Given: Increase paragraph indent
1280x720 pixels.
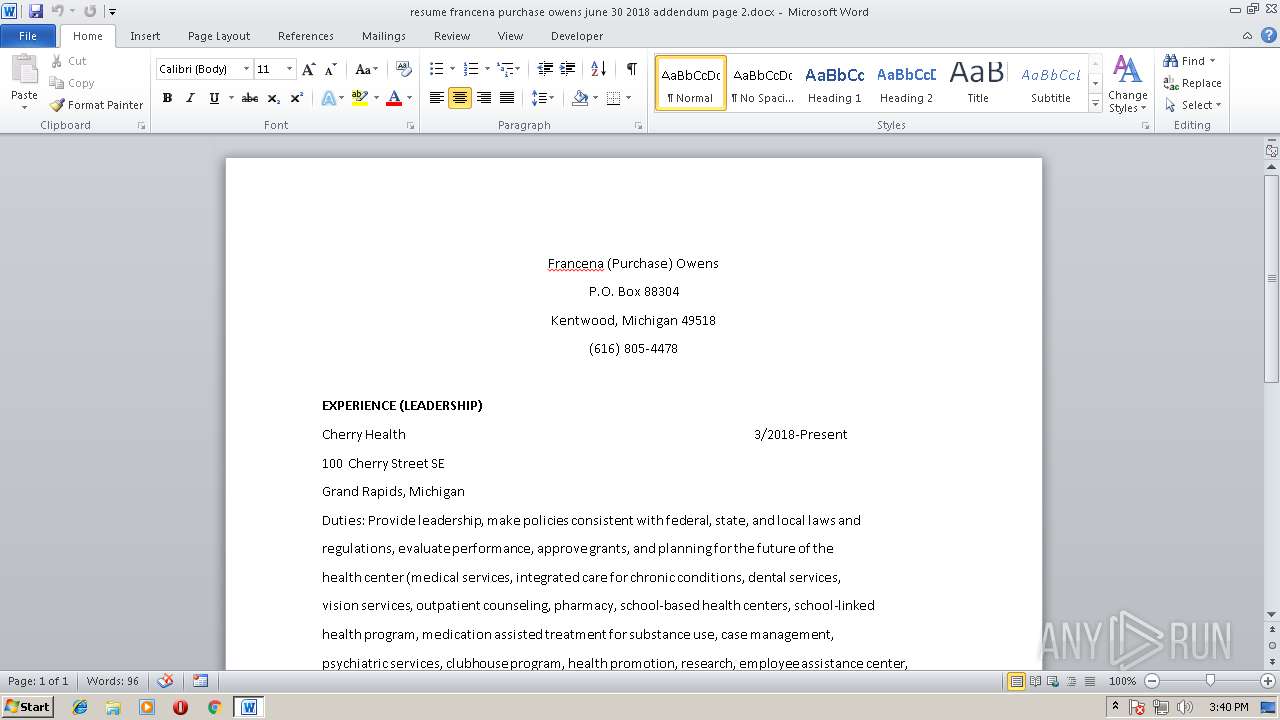Looking at the screenshot, I should (568, 69).
